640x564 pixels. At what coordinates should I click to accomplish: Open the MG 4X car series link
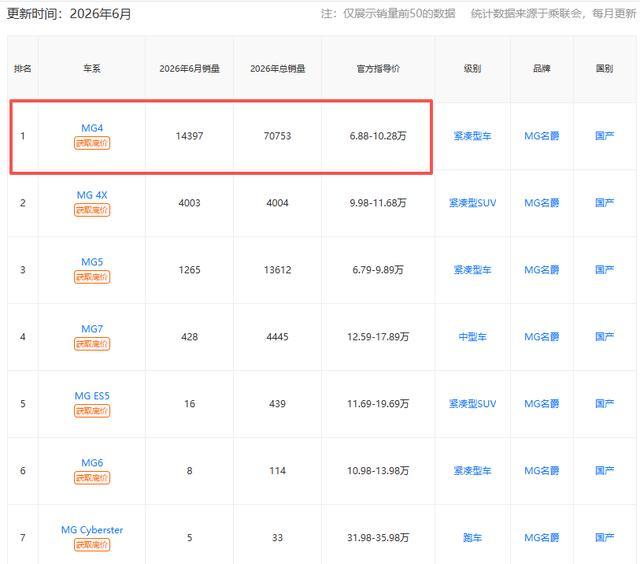(92, 195)
